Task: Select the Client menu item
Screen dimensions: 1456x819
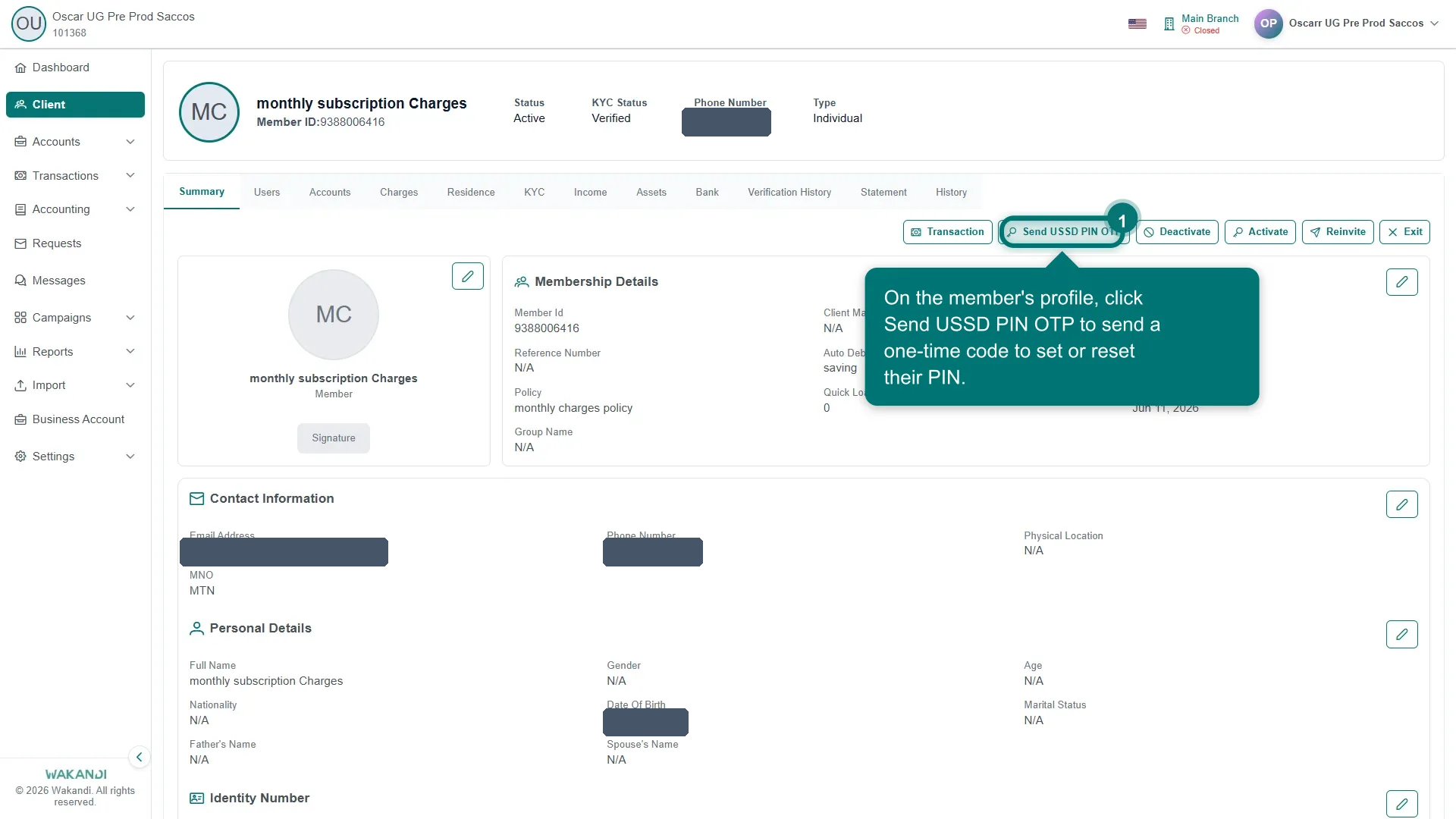Action: 75,105
